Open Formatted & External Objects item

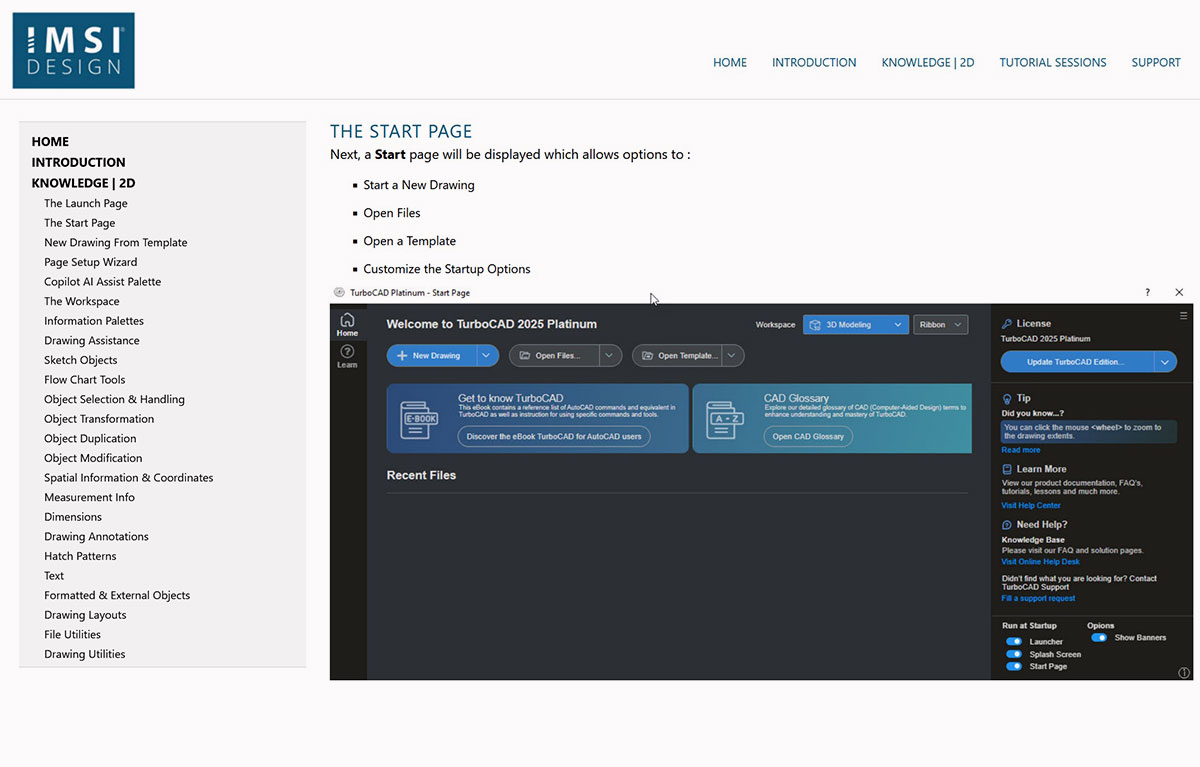(117, 595)
